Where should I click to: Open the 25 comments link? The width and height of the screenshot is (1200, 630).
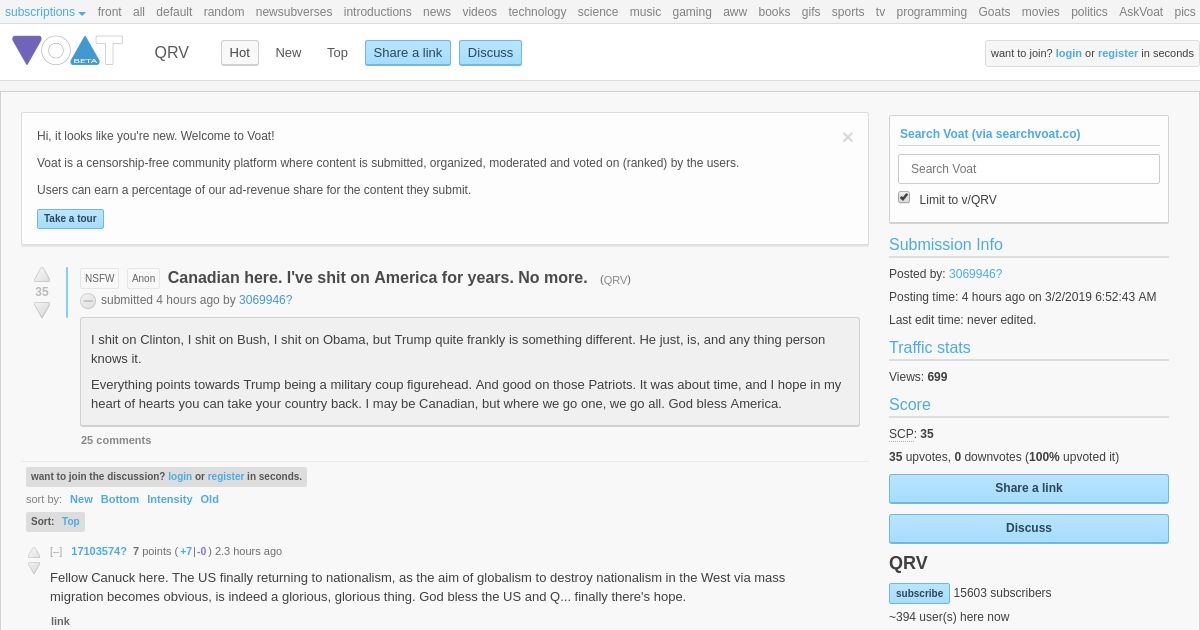[x=116, y=440]
